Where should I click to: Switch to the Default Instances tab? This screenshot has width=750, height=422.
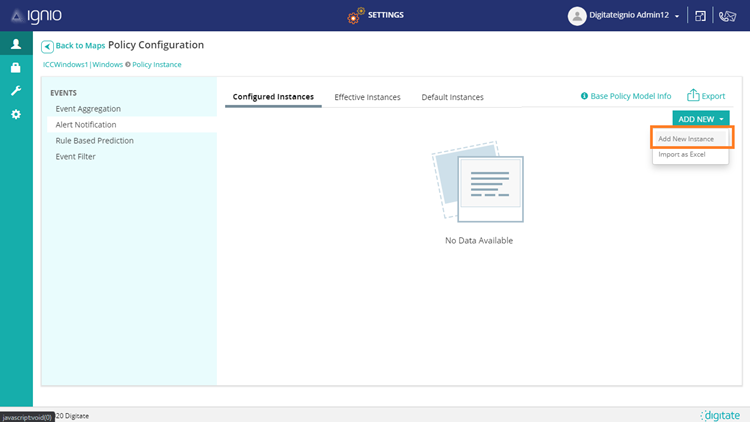tap(452, 97)
